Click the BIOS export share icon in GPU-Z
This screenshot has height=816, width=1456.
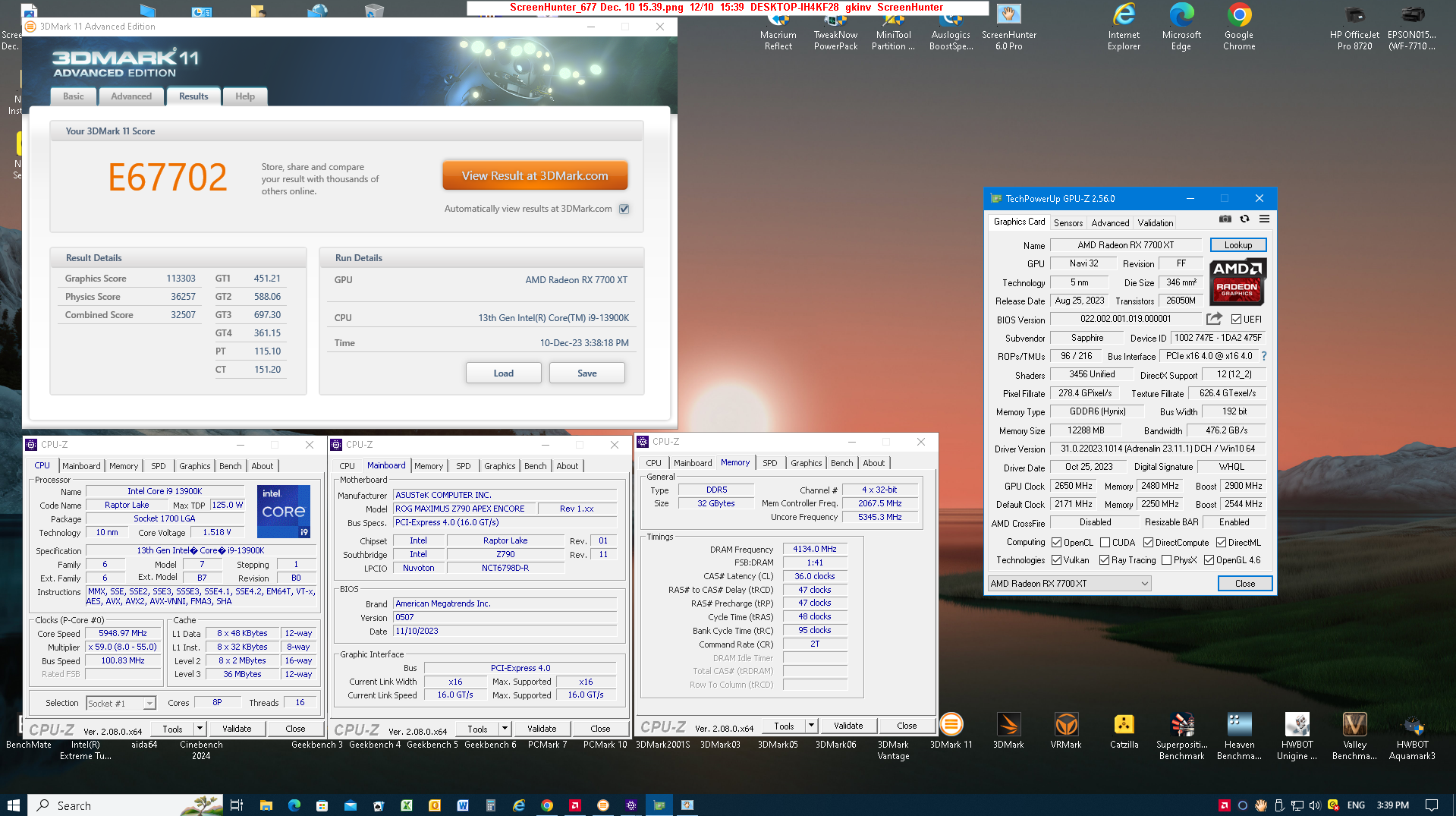[1214, 319]
